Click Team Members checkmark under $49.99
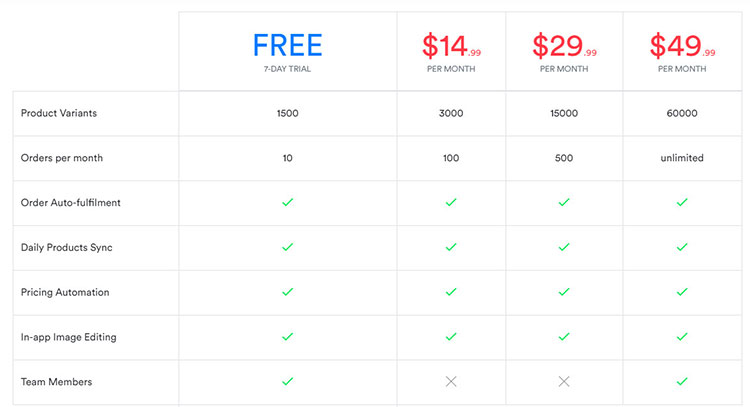 coord(682,381)
